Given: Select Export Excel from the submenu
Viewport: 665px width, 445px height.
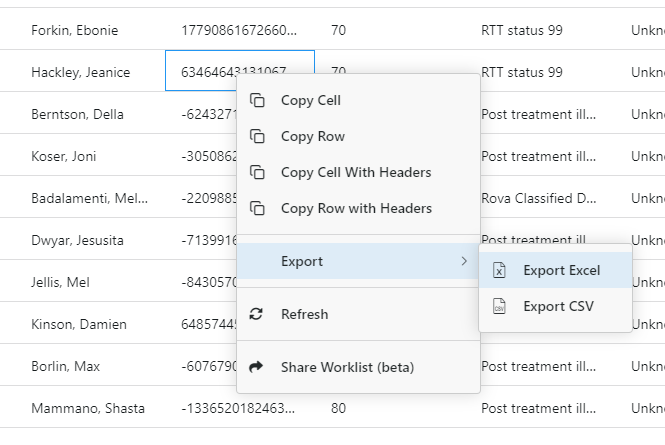Looking at the screenshot, I should (x=561, y=270).
